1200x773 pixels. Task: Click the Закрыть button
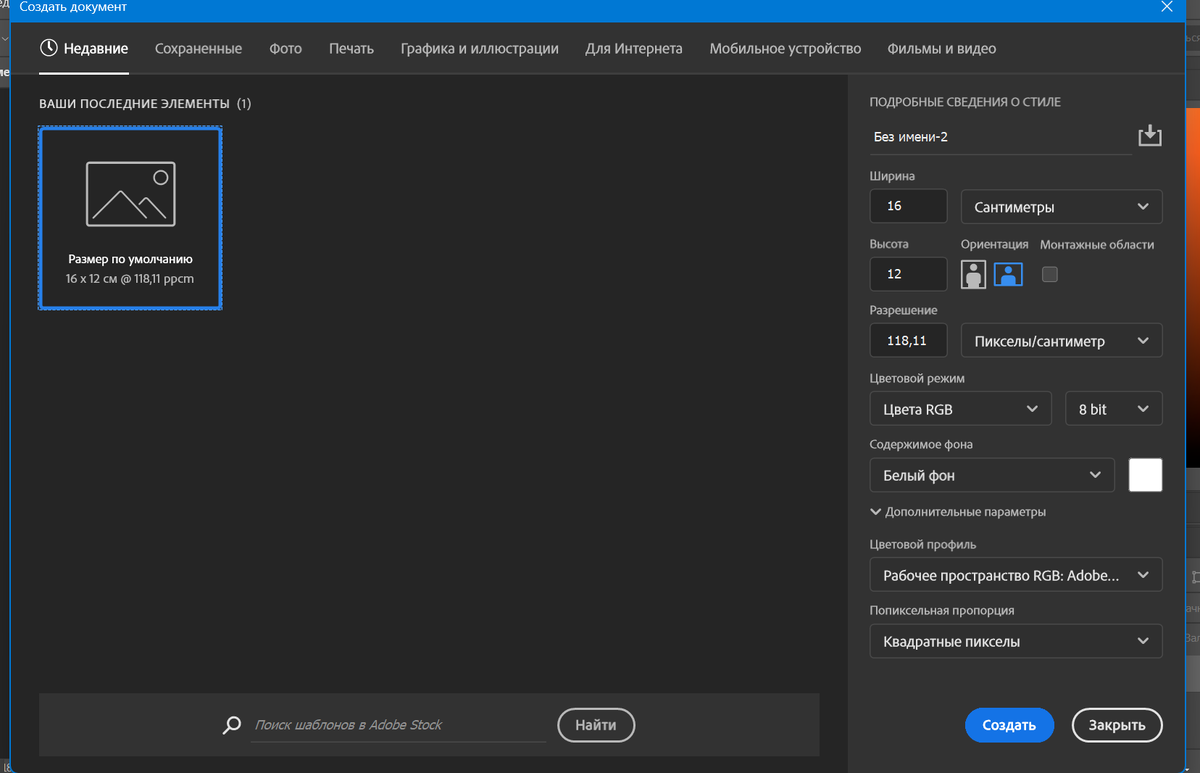[1117, 725]
